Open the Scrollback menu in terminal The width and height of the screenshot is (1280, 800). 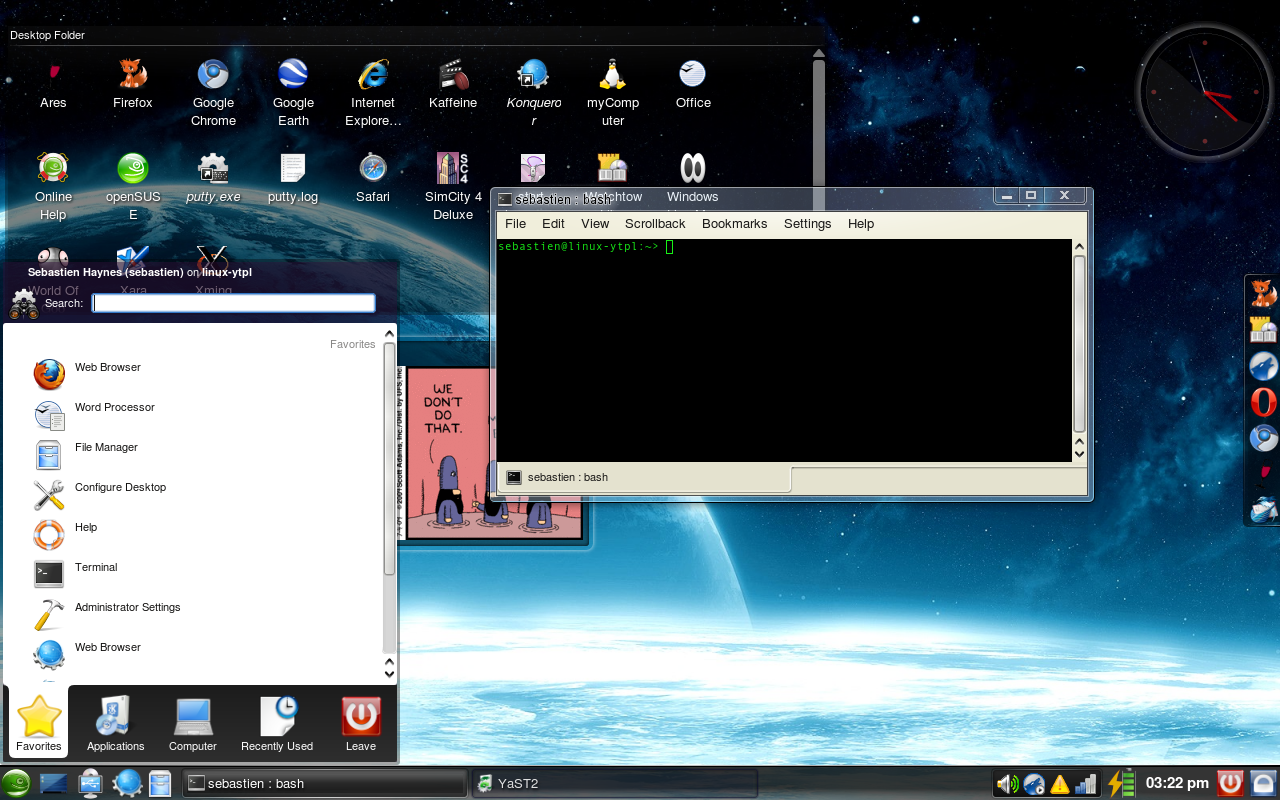point(655,224)
